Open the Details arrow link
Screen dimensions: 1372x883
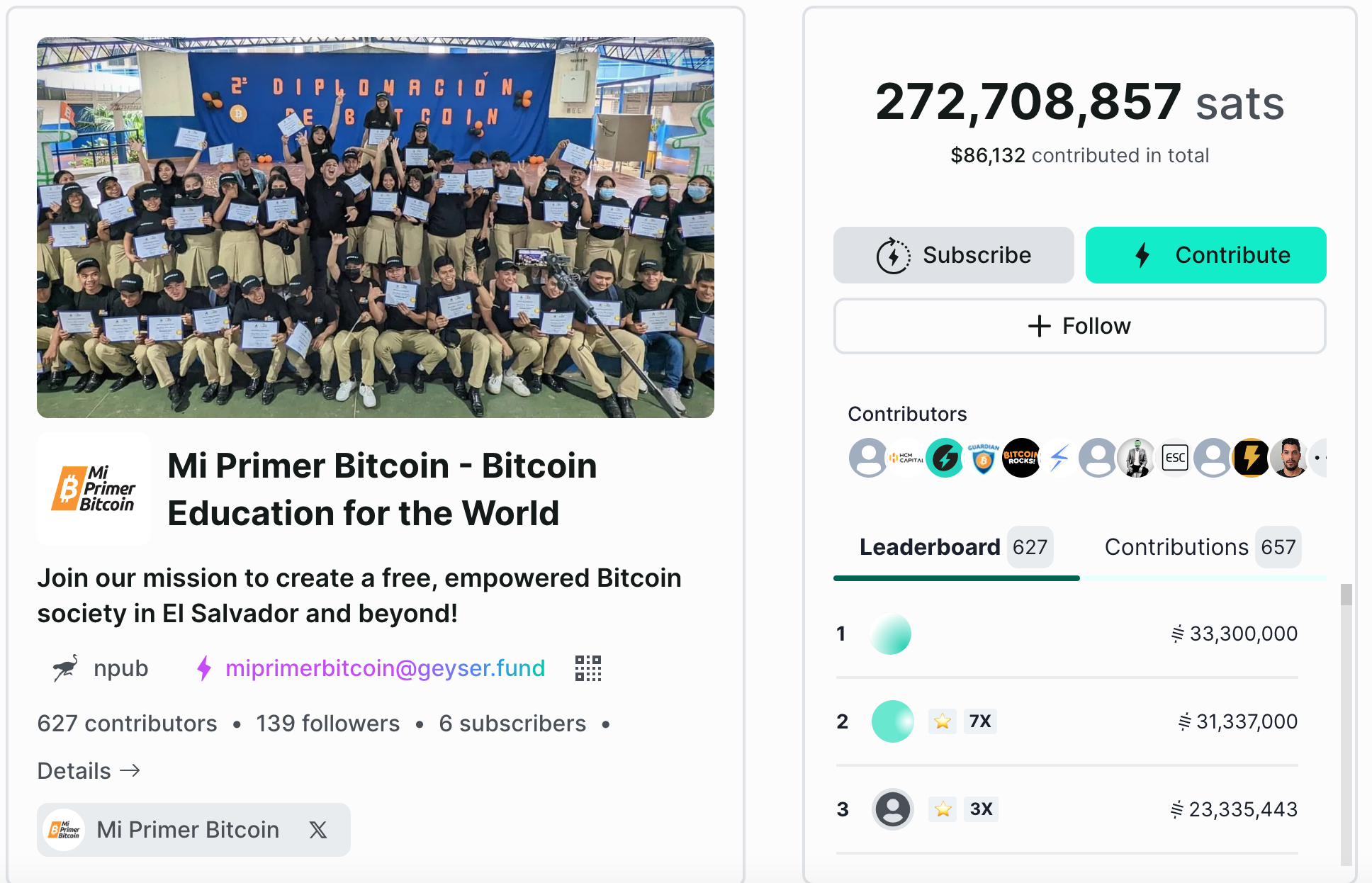tap(89, 770)
